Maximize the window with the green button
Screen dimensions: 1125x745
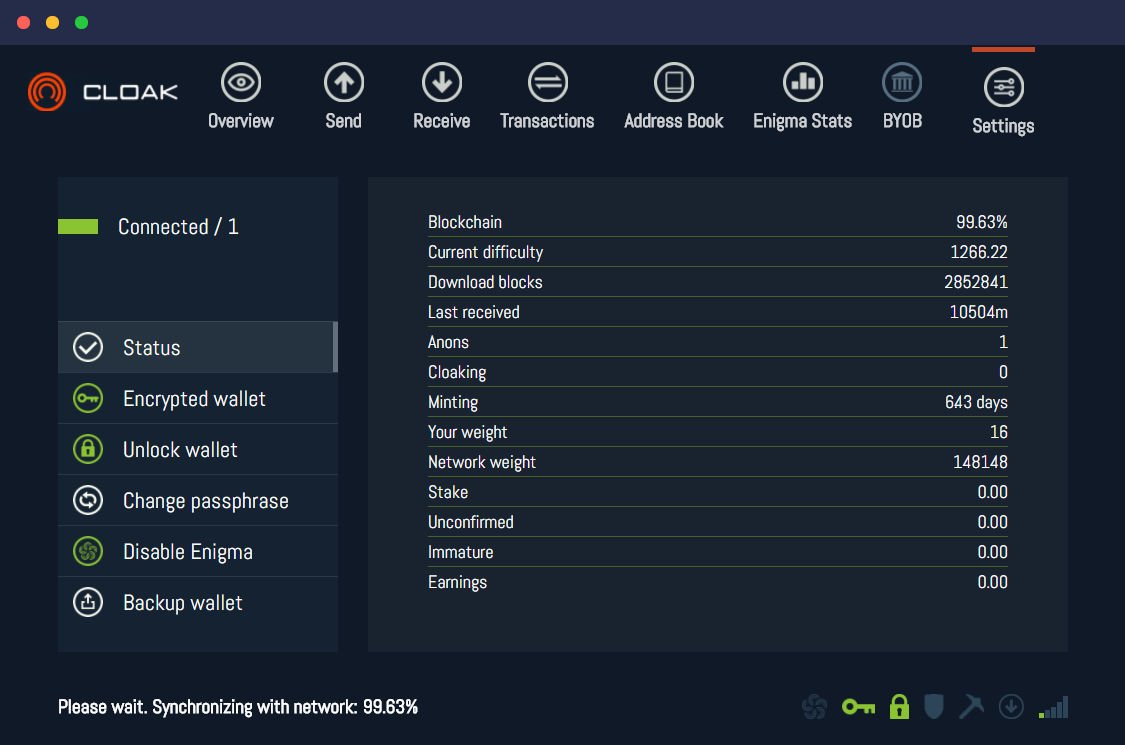(82, 22)
